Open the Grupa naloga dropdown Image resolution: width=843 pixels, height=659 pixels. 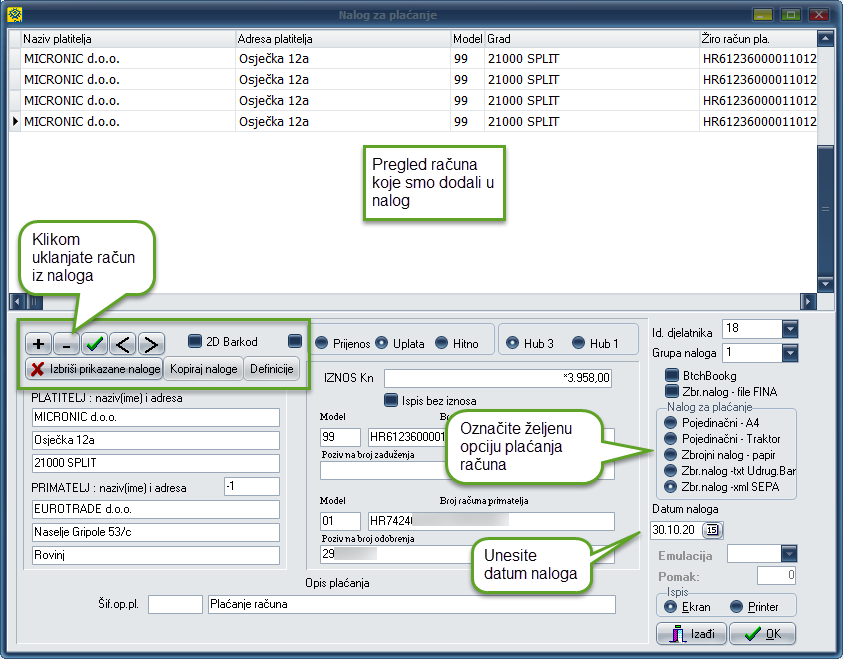point(789,352)
